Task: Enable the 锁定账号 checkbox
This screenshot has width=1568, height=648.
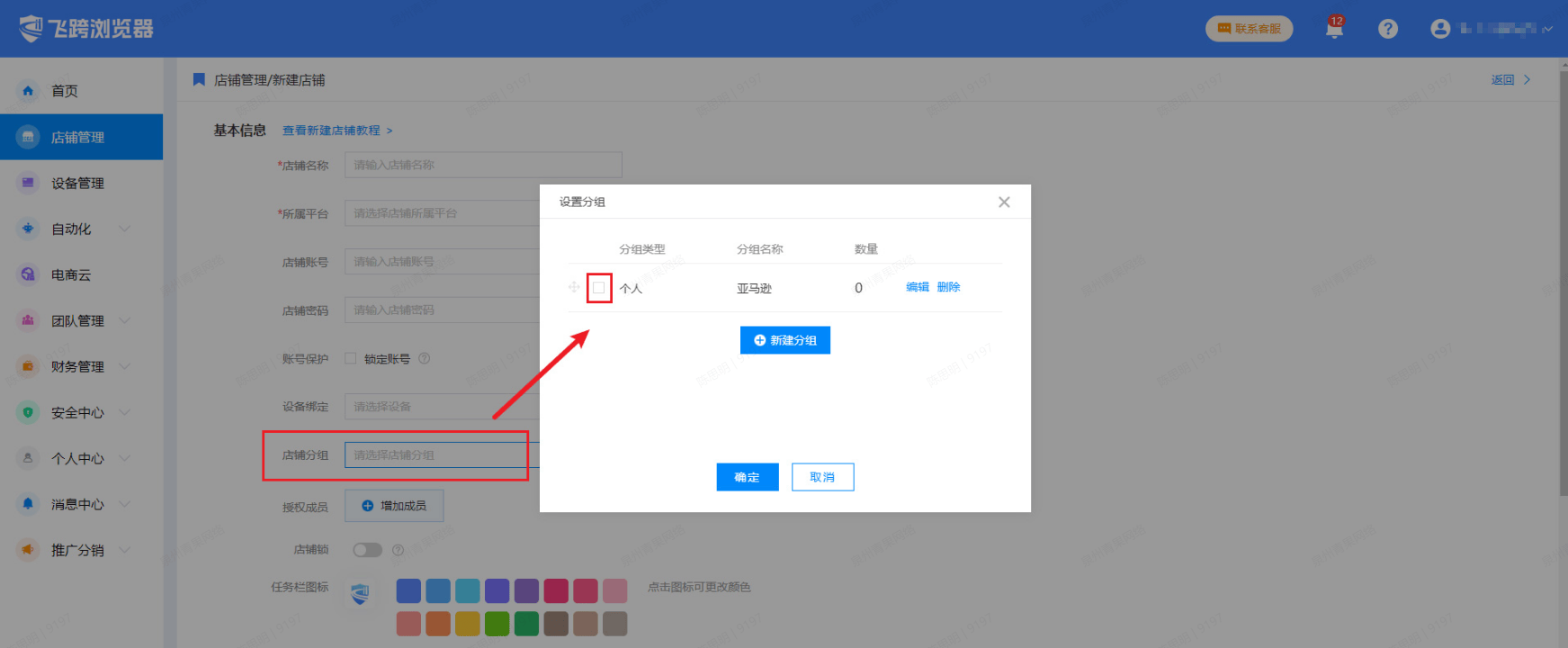Action: pyautogui.click(x=351, y=358)
